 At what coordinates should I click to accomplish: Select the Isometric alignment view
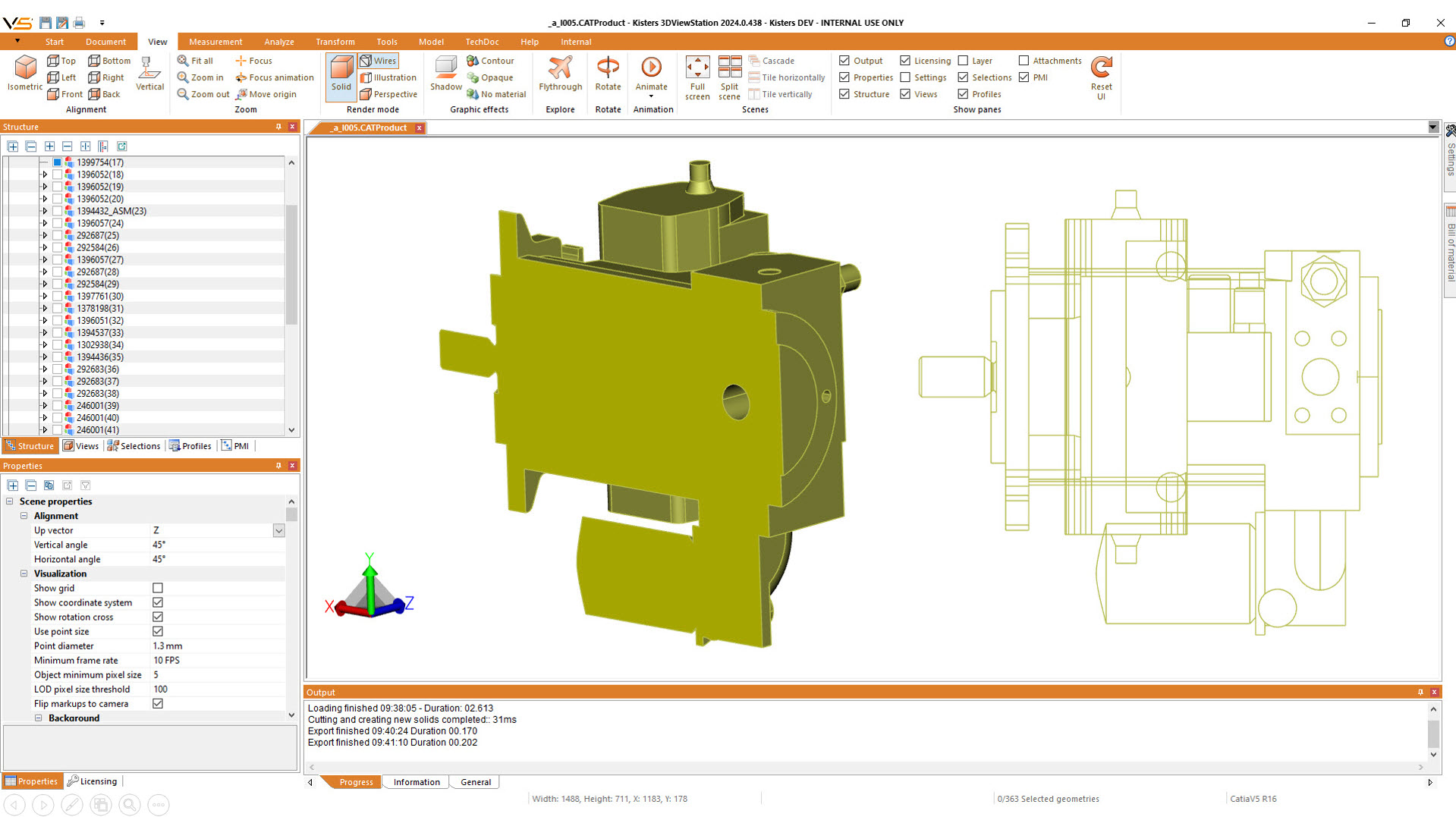25,73
